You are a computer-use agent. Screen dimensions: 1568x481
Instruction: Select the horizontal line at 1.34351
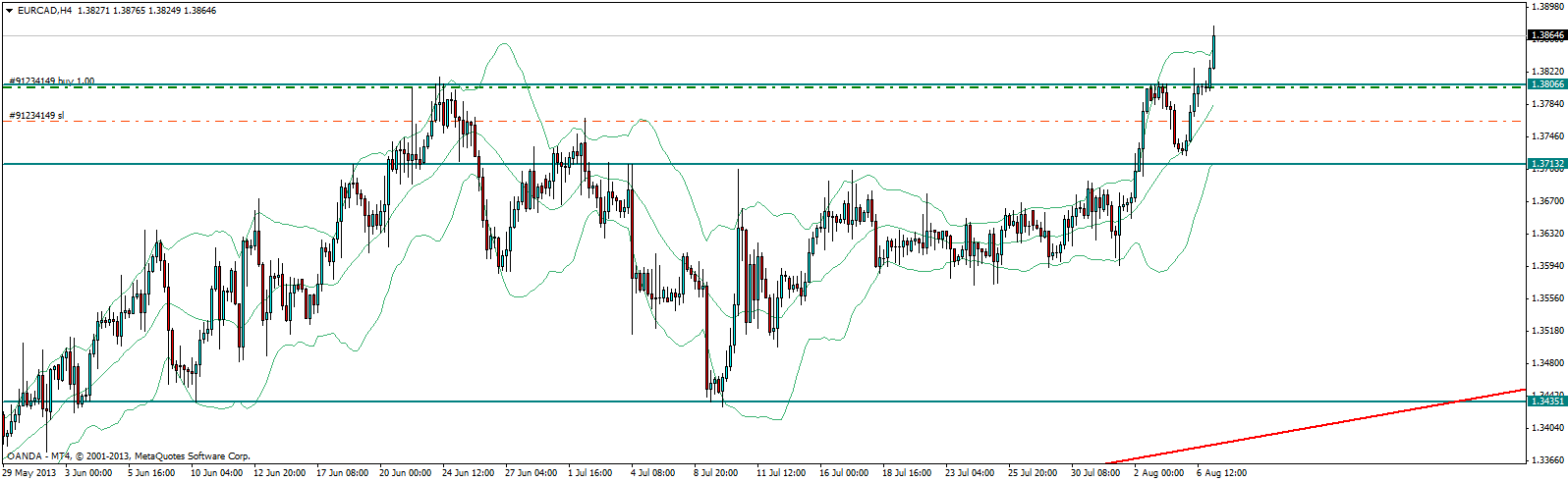(762, 401)
